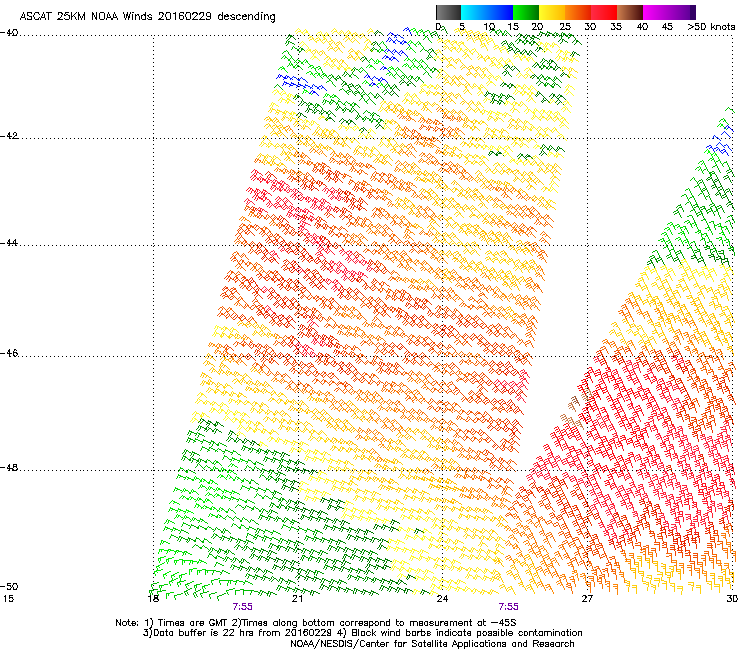Click the -44 latitude axis label
This screenshot has height=650, width=740.
tap(9, 243)
